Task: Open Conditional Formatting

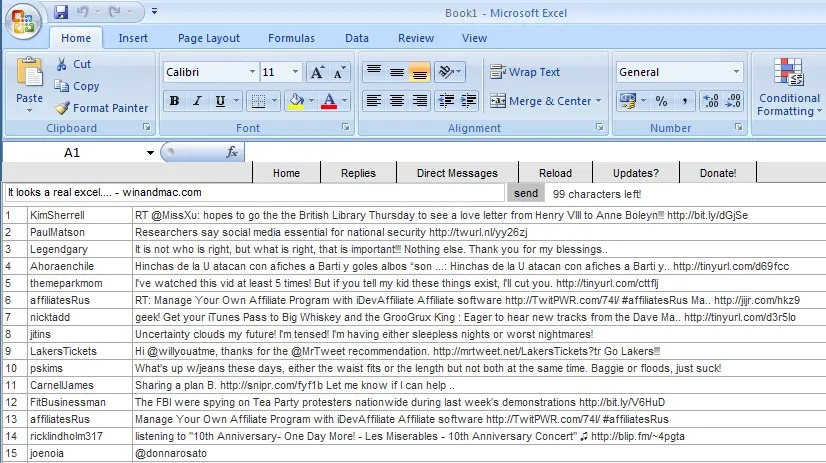Action: (x=789, y=87)
